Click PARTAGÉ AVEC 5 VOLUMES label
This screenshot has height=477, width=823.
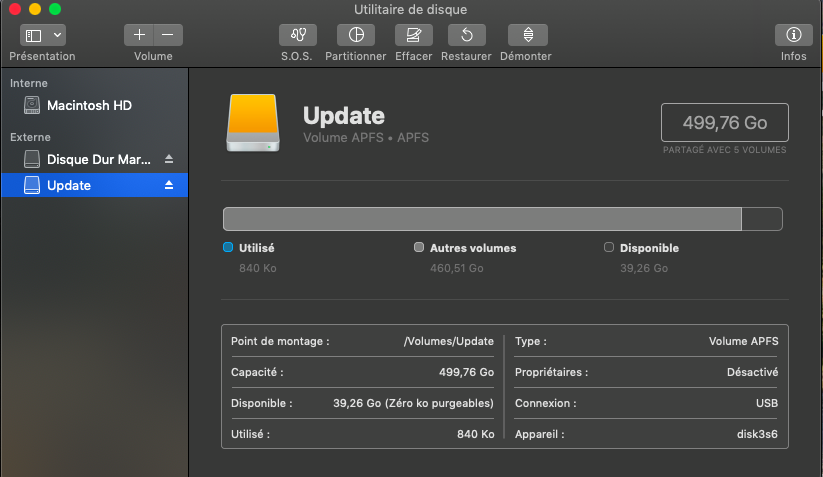click(x=725, y=150)
